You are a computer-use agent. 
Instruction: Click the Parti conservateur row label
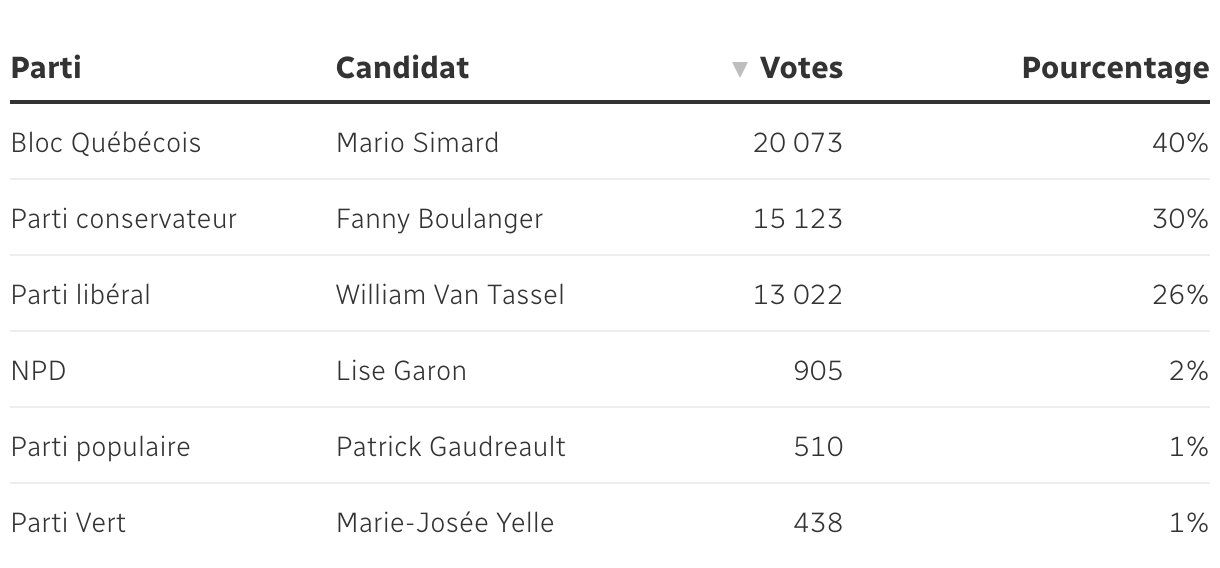pos(124,219)
